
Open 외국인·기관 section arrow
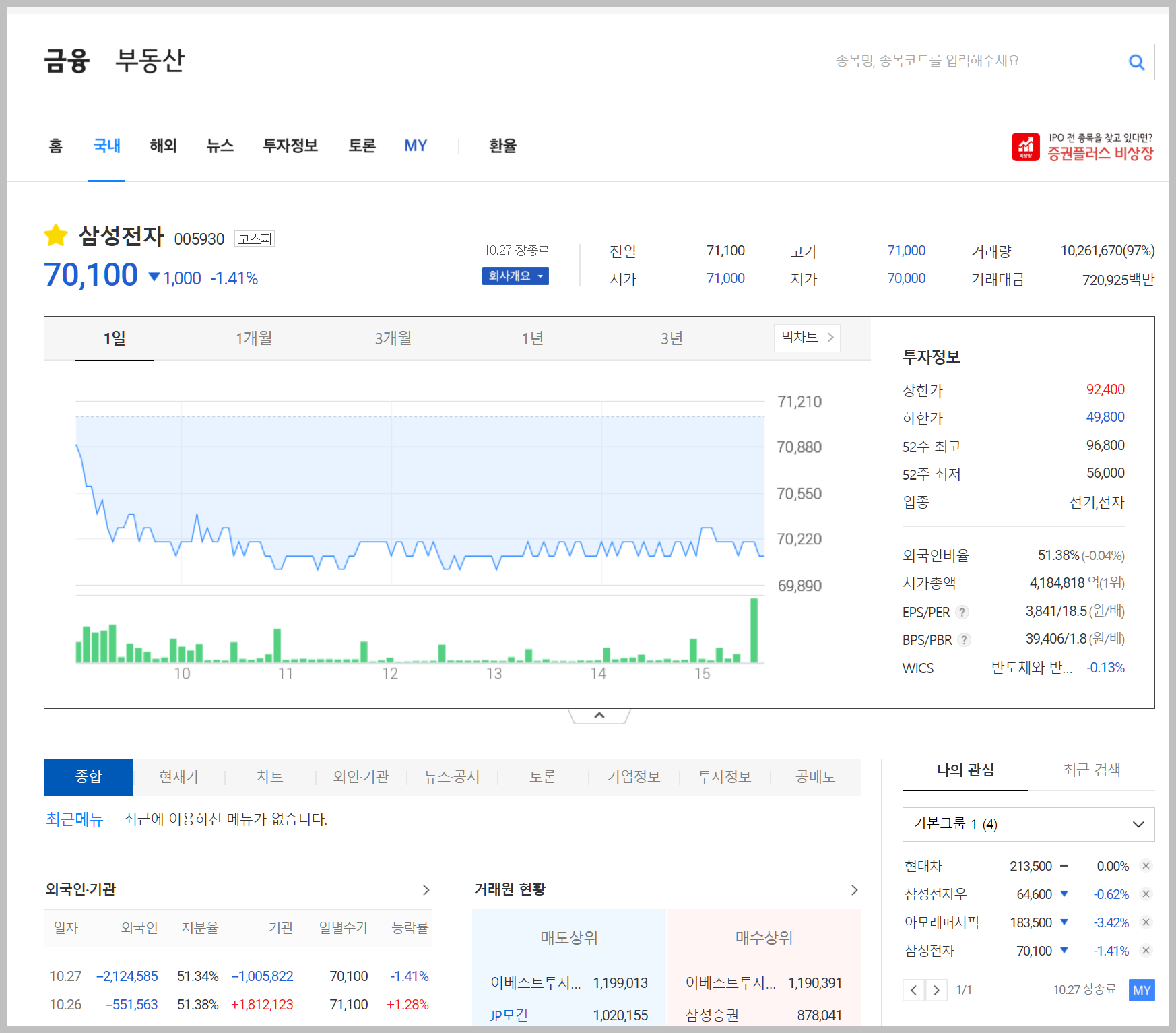tap(426, 890)
